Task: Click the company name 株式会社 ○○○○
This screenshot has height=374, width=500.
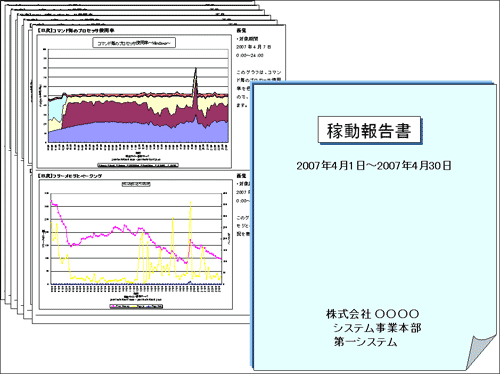Action: point(372,314)
